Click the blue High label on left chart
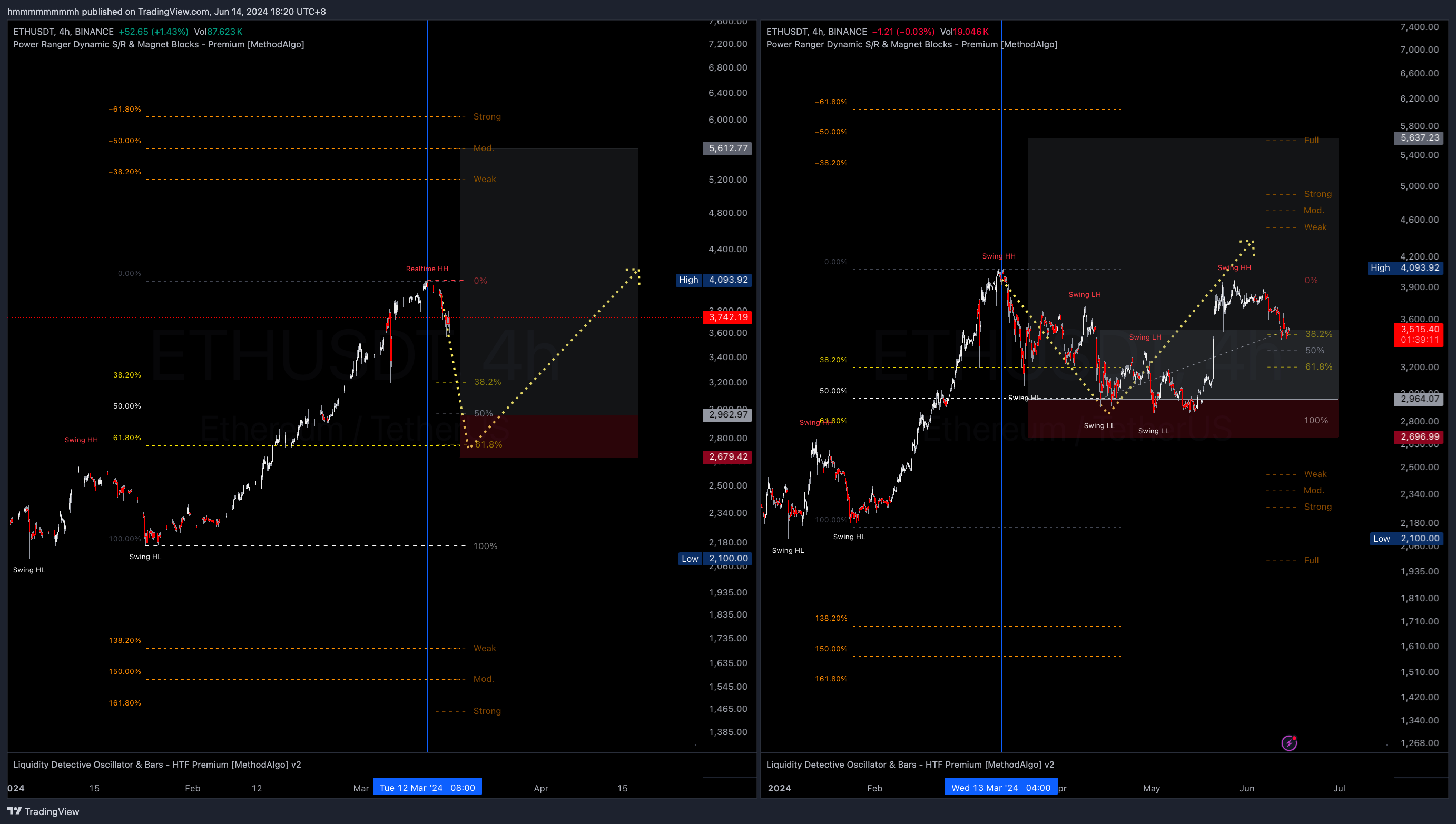The height and width of the screenshot is (824, 1456). coord(688,280)
